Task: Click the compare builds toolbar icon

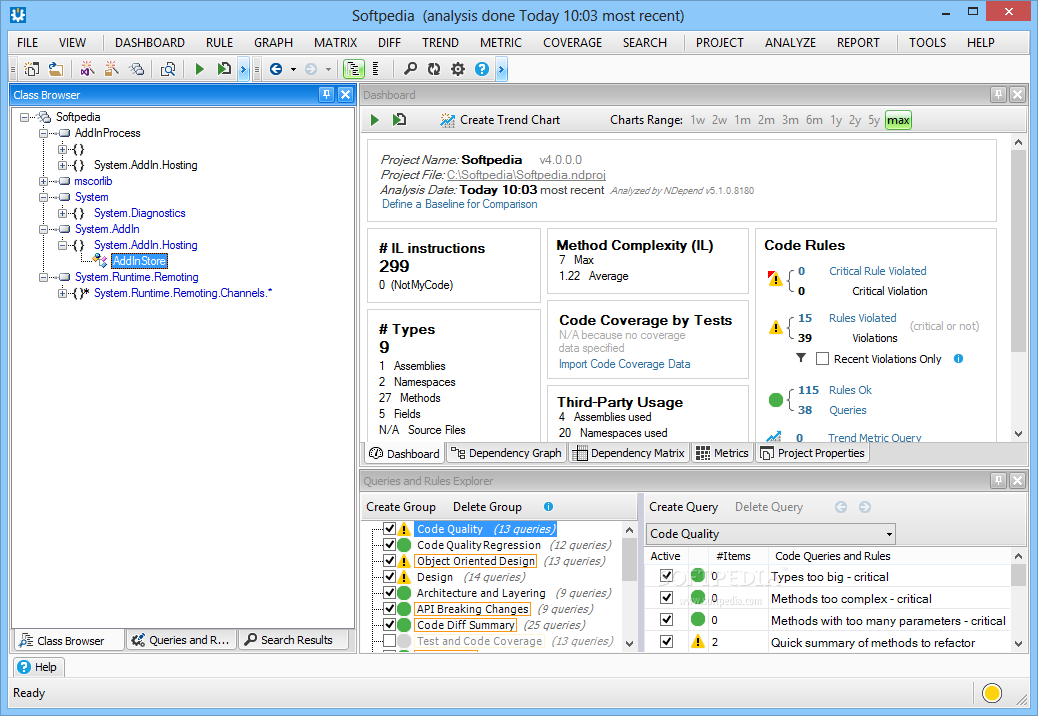Action: tap(136, 69)
